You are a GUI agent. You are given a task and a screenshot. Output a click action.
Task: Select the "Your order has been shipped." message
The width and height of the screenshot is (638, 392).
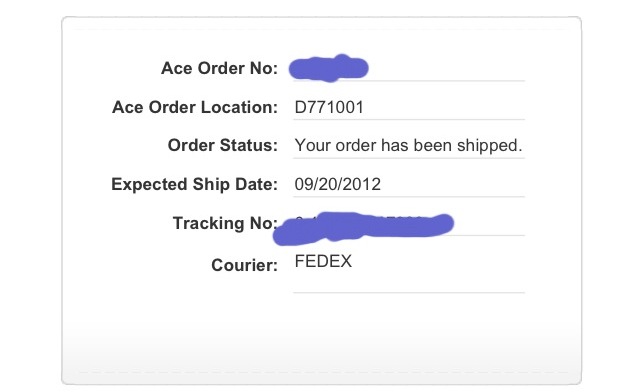tap(408, 145)
